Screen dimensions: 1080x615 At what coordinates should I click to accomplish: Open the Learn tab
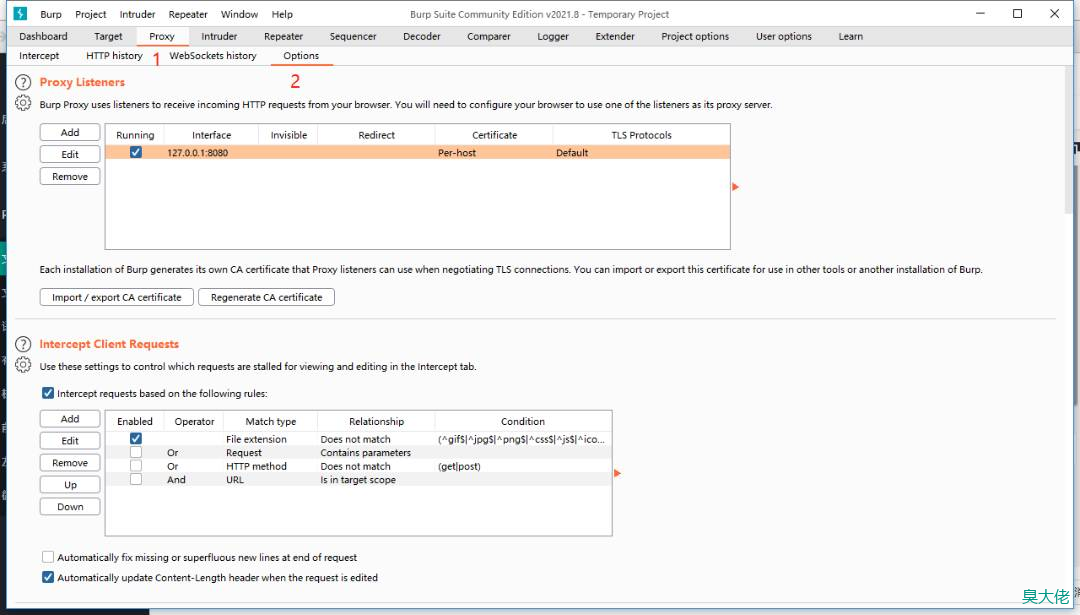[x=851, y=37]
